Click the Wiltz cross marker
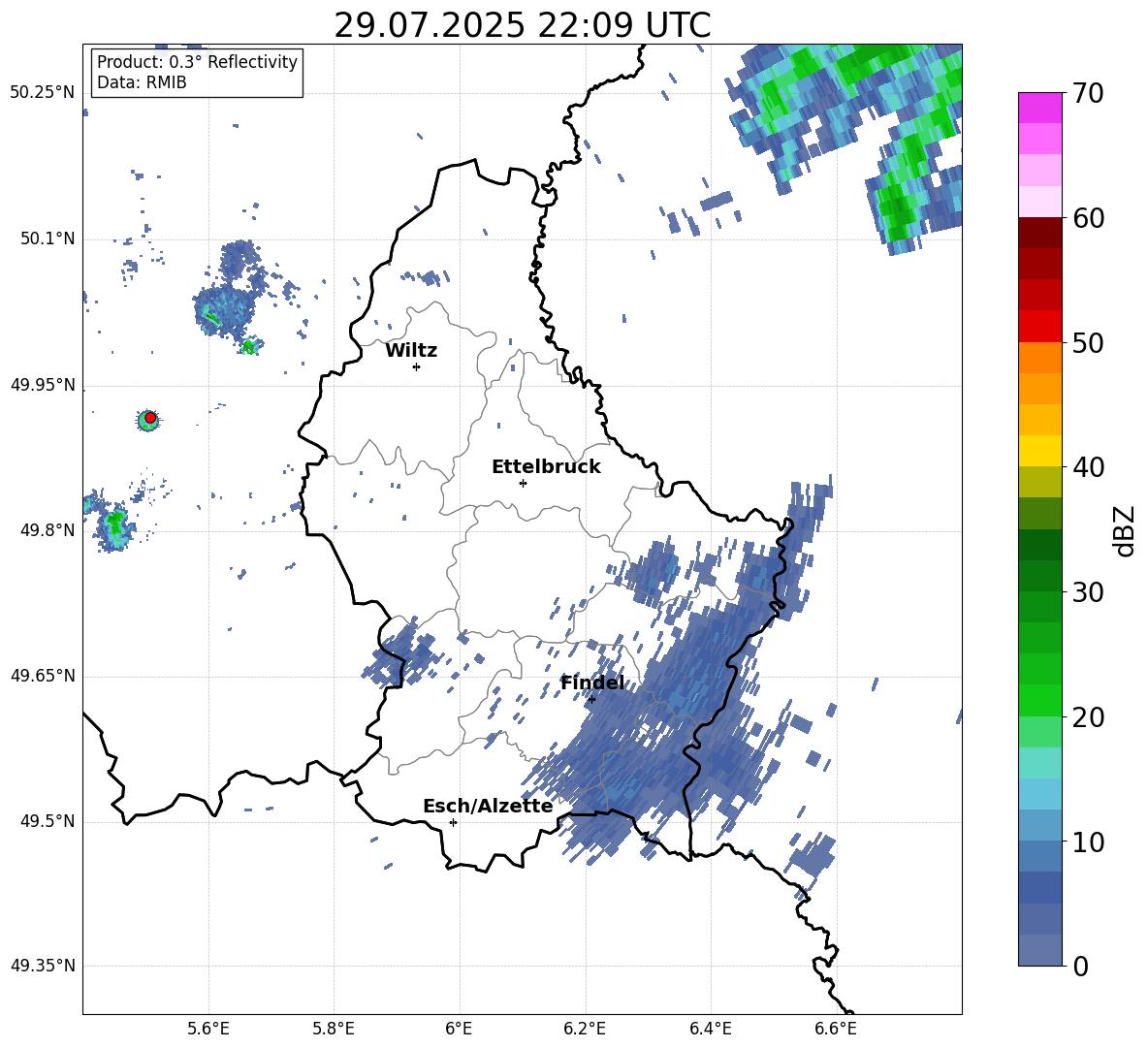The width and height of the screenshot is (1148, 1048). [x=417, y=366]
